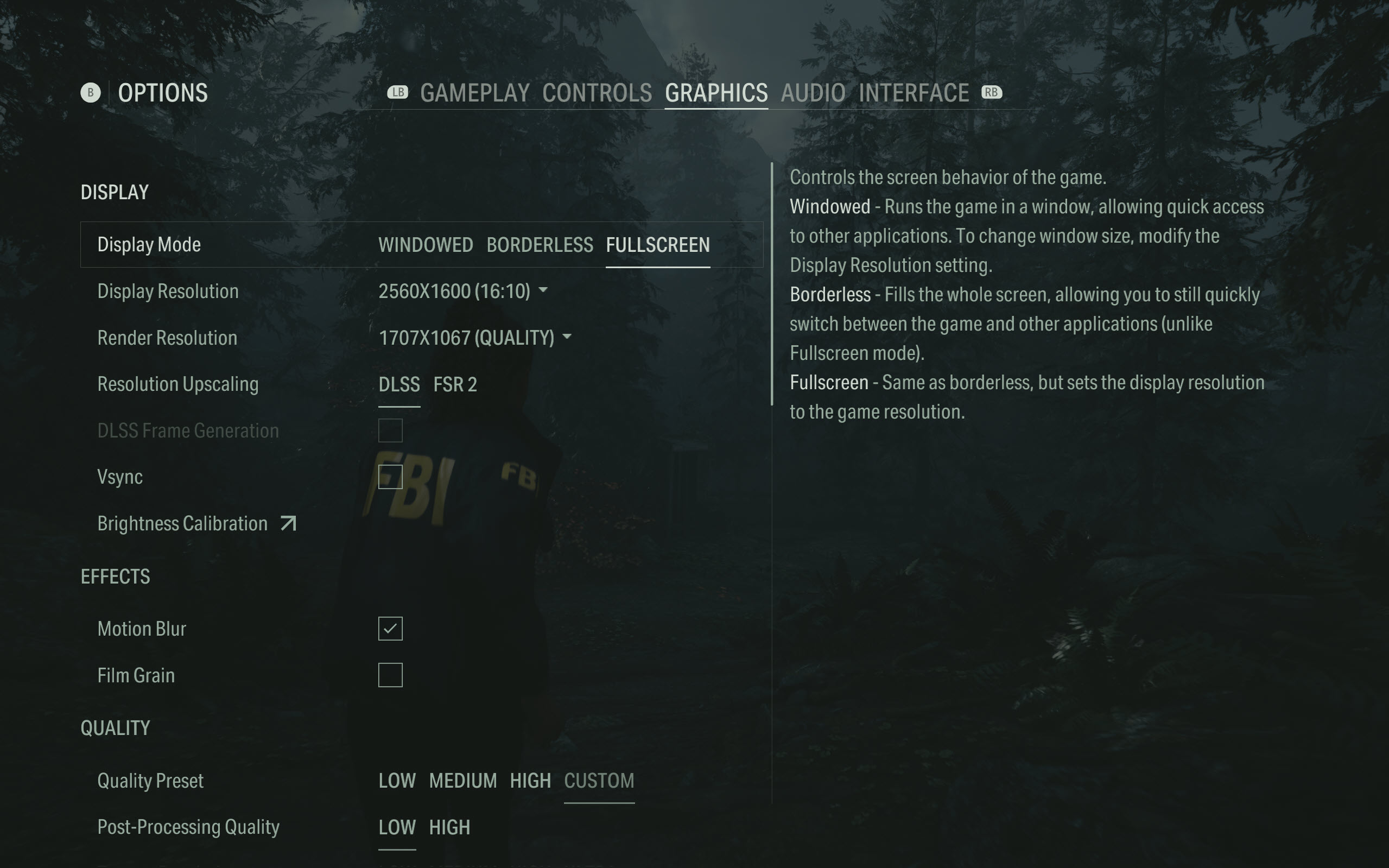
Task: Switch Resolution Upscaling to FSR 2
Action: (x=454, y=384)
